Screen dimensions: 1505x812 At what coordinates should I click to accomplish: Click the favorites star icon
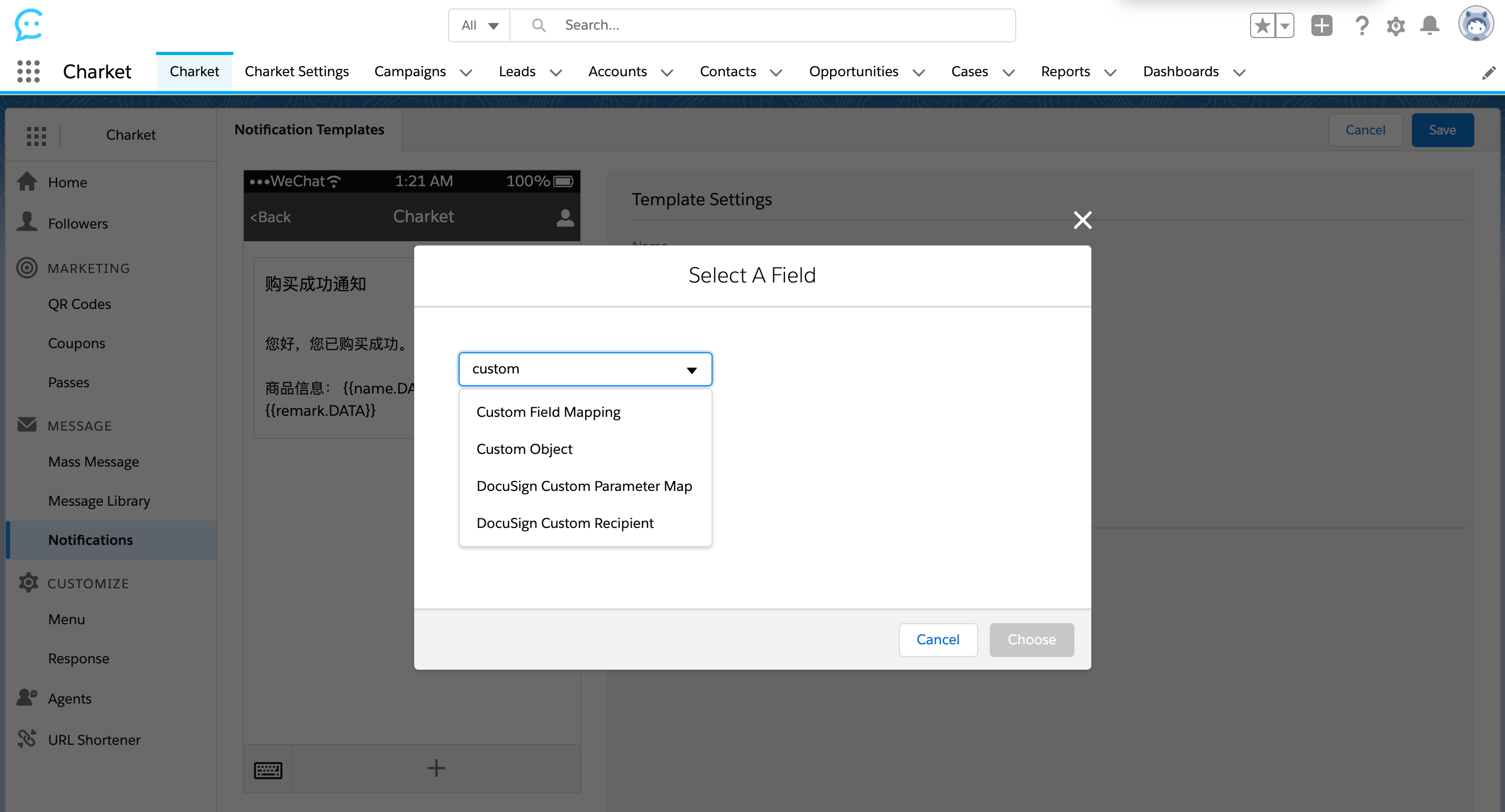coord(1263,26)
